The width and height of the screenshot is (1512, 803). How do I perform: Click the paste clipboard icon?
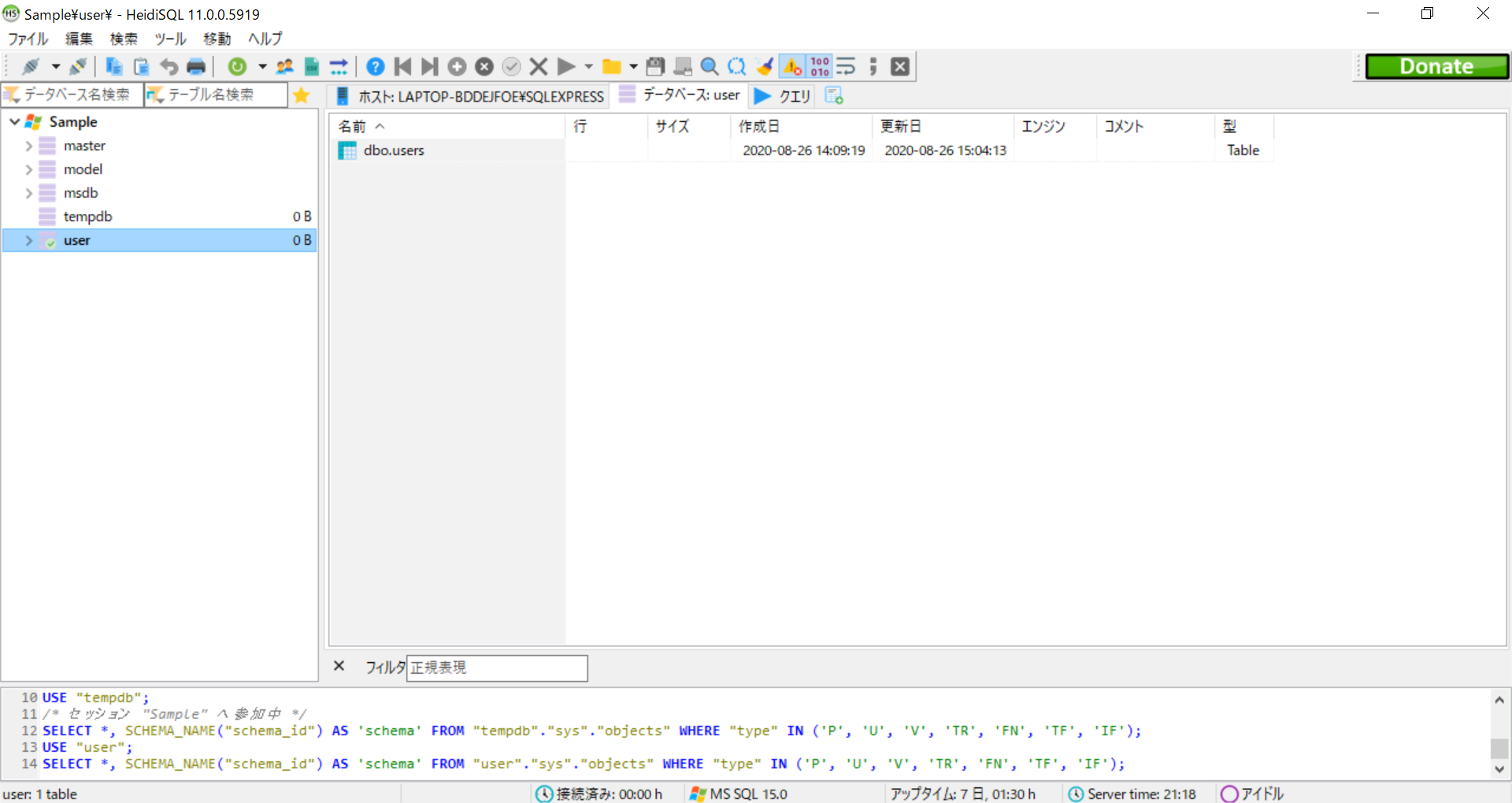pyautogui.click(x=142, y=67)
